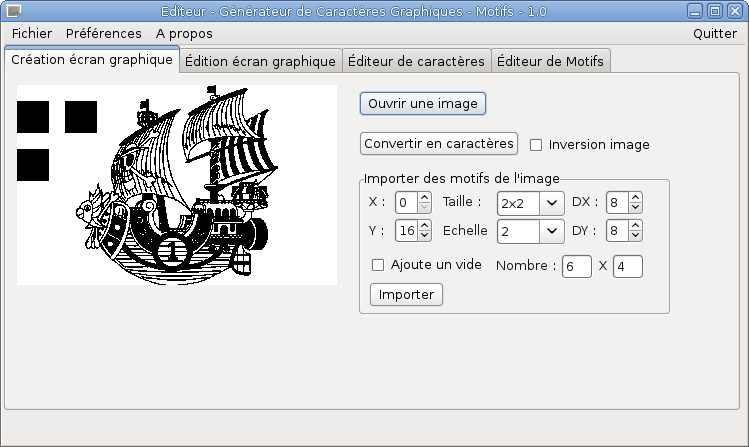Click Convertir en caractères button
The width and height of the screenshot is (749, 447).
(439, 144)
